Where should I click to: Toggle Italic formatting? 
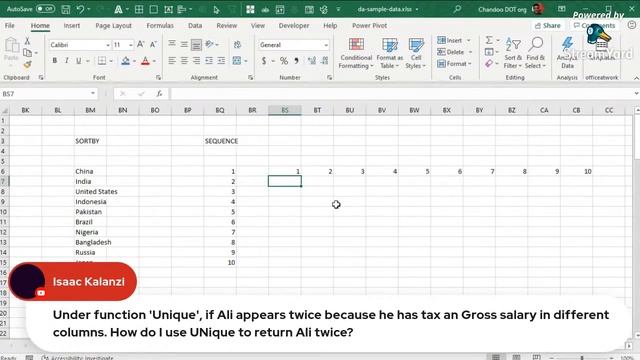click(67, 61)
